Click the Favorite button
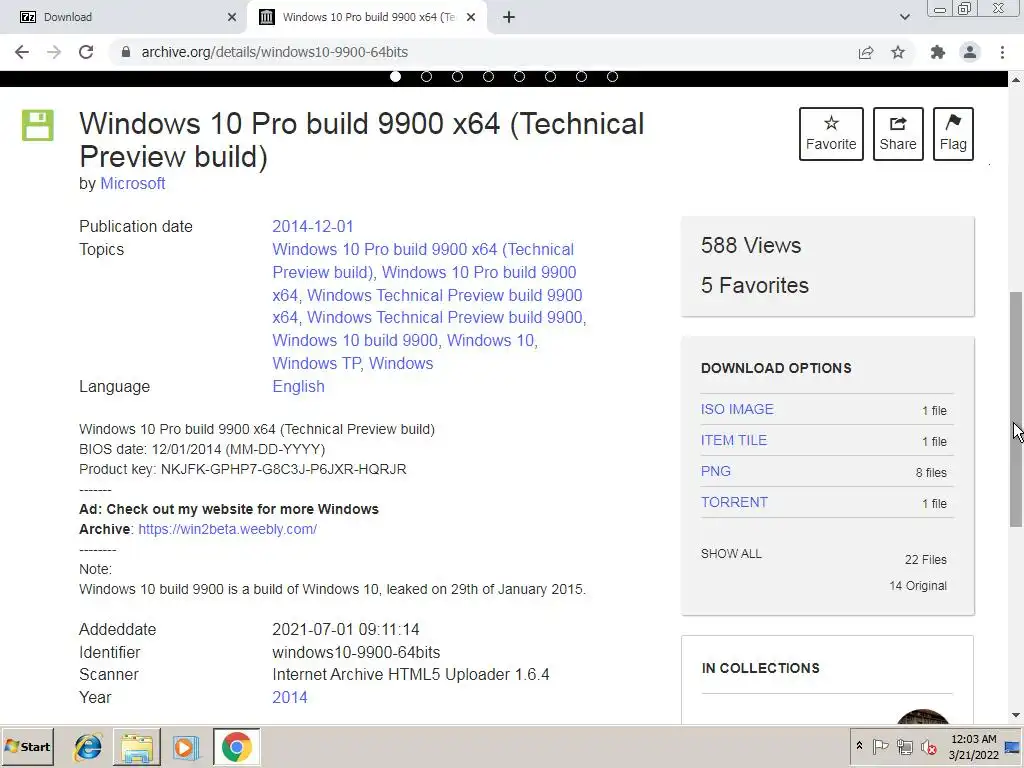The width and height of the screenshot is (1024, 768). click(831, 134)
